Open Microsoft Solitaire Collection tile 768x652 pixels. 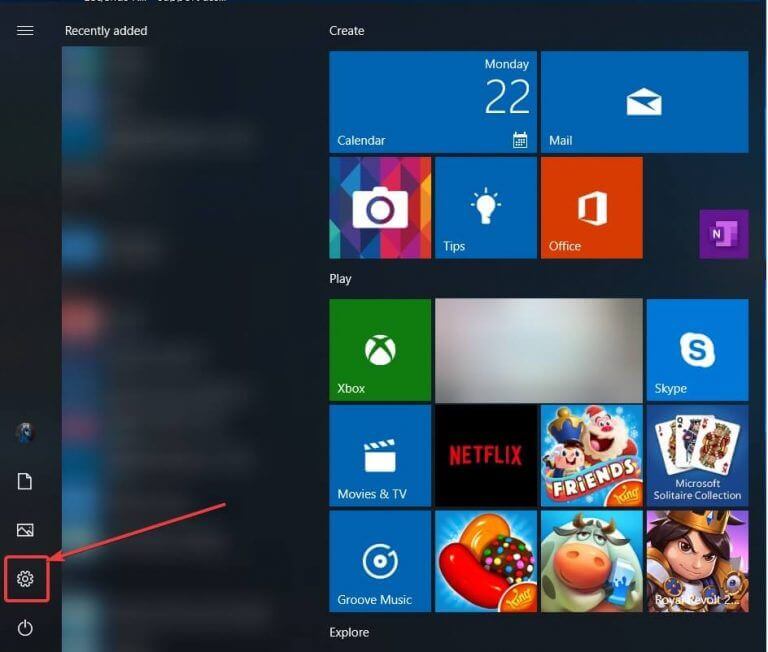697,456
